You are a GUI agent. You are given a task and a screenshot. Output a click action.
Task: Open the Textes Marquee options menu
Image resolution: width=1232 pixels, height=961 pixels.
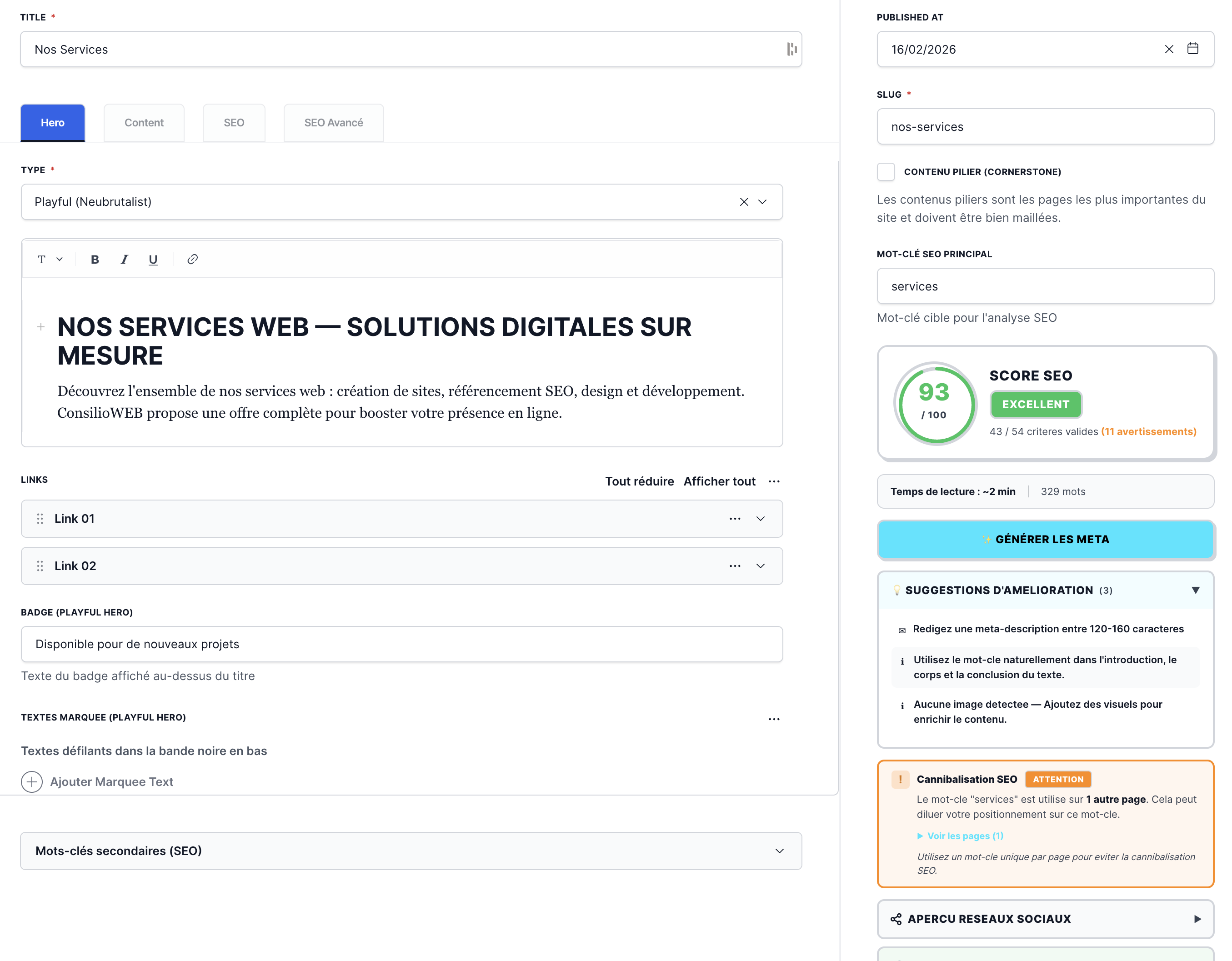[774, 719]
